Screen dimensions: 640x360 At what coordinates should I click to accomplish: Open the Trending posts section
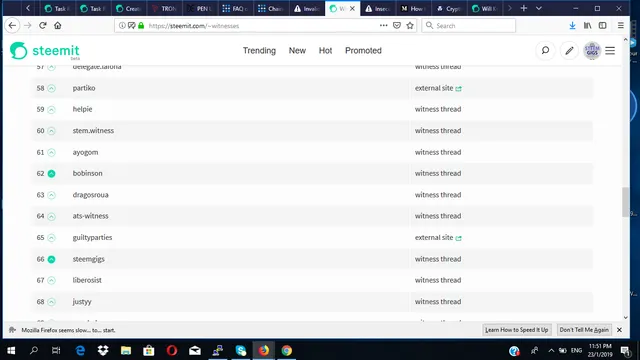[259, 51]
